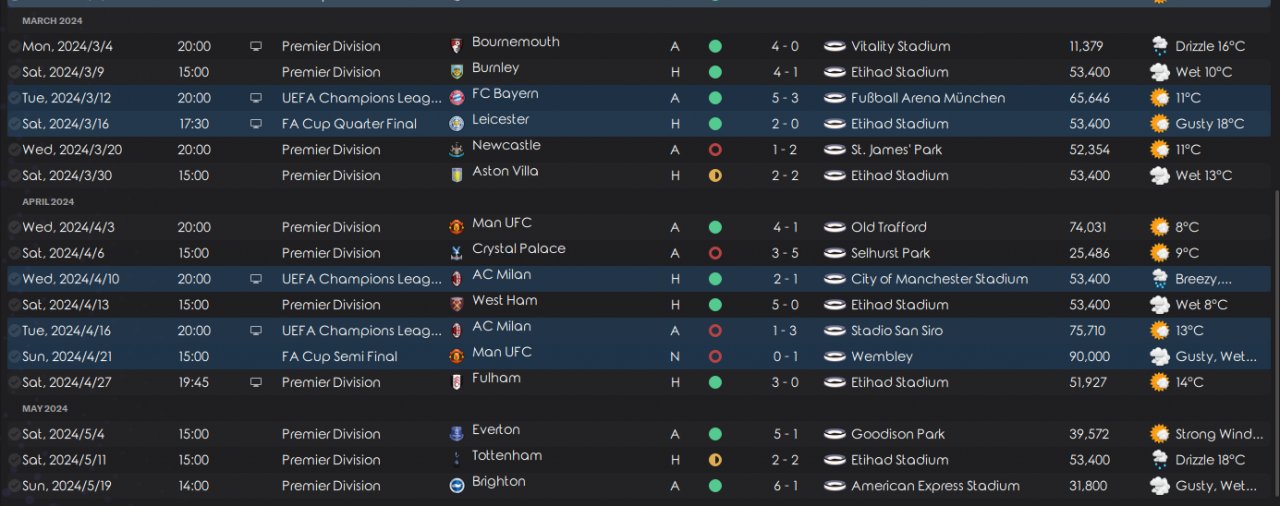Image resolution: width=1280 pixels, height=506 pixels.
Task: Select the Fulham fixture row on 2024/4/27
Action: pos(600,382)
